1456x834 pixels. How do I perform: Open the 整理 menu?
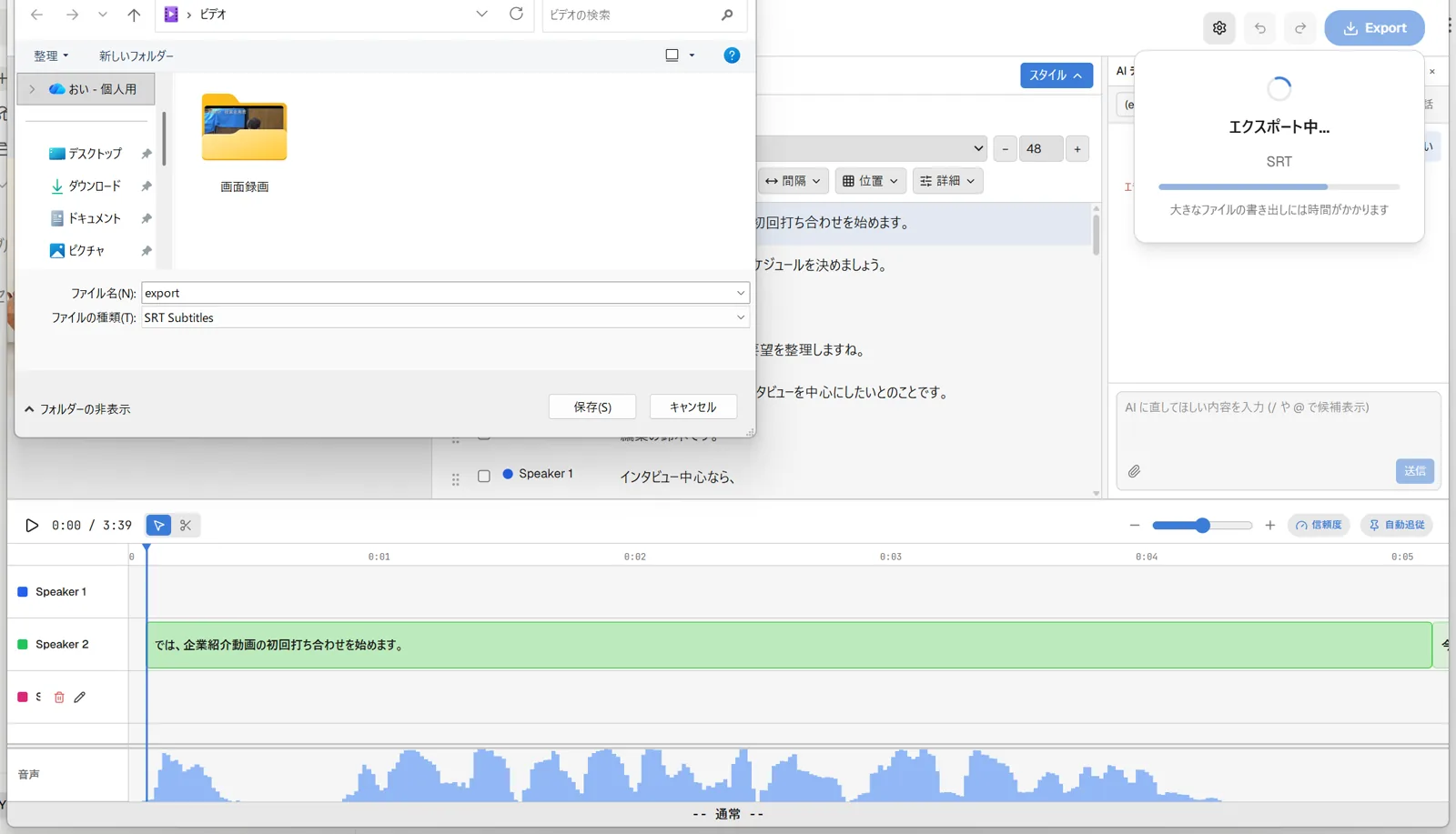pos(51,55)
